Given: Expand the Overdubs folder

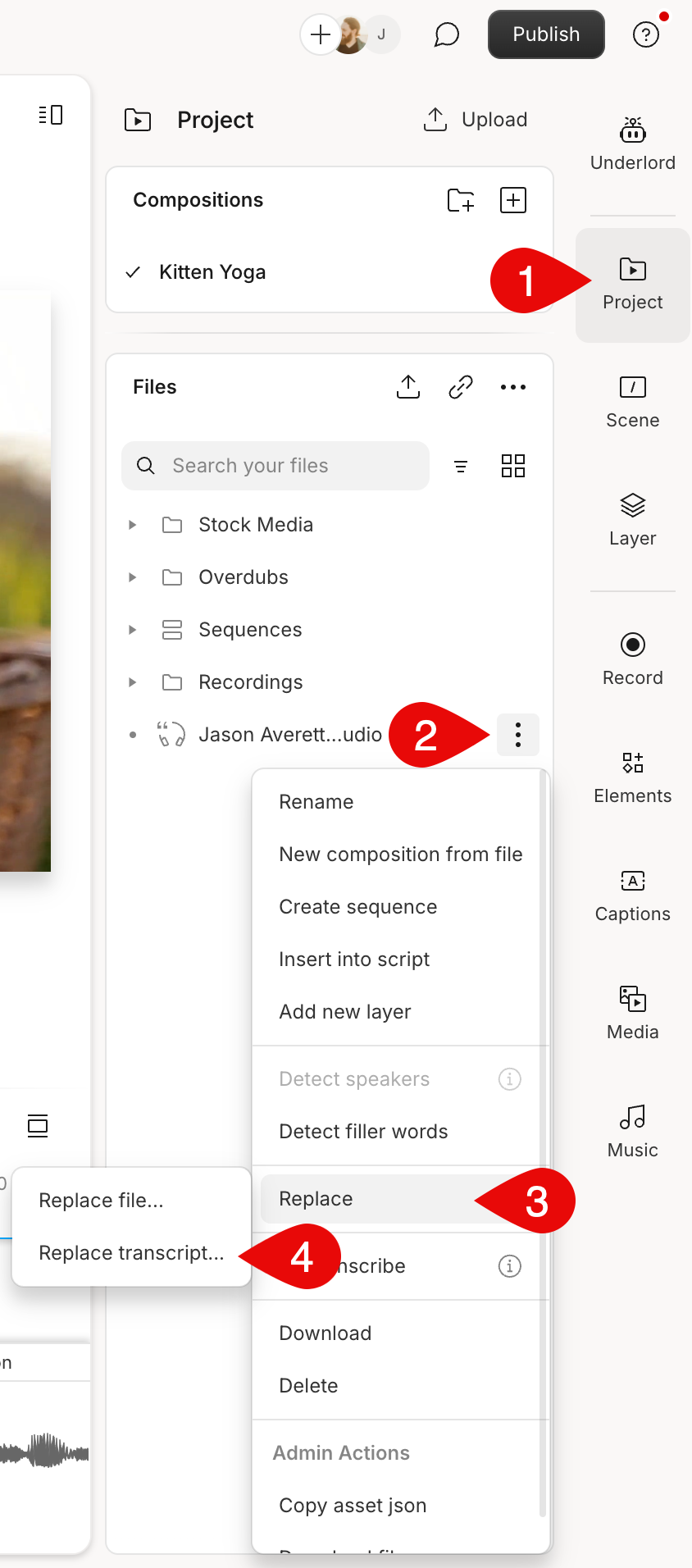Looking at the screenshot, I should pyautogui.click(x=133, y=577).
